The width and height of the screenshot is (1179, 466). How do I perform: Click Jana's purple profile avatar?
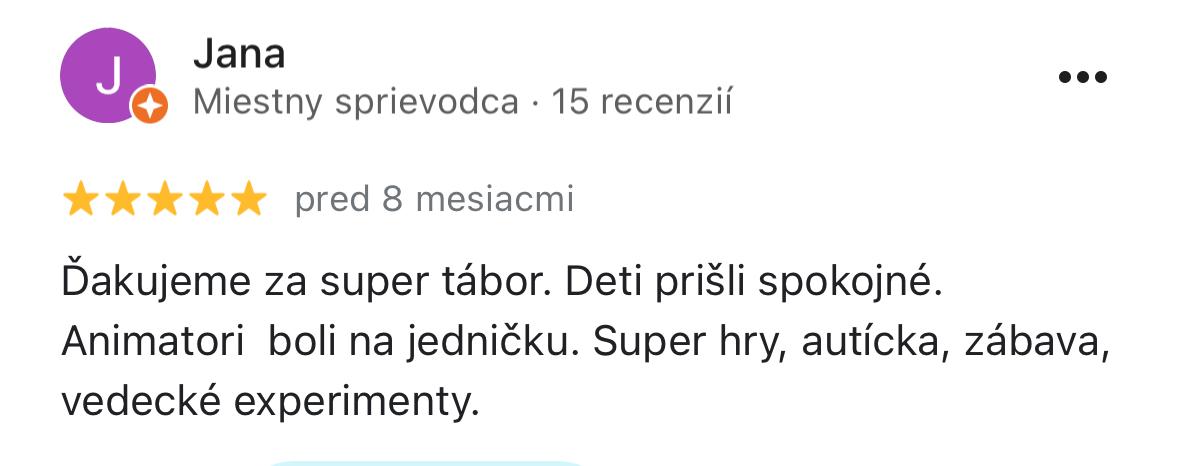[107, 76]
